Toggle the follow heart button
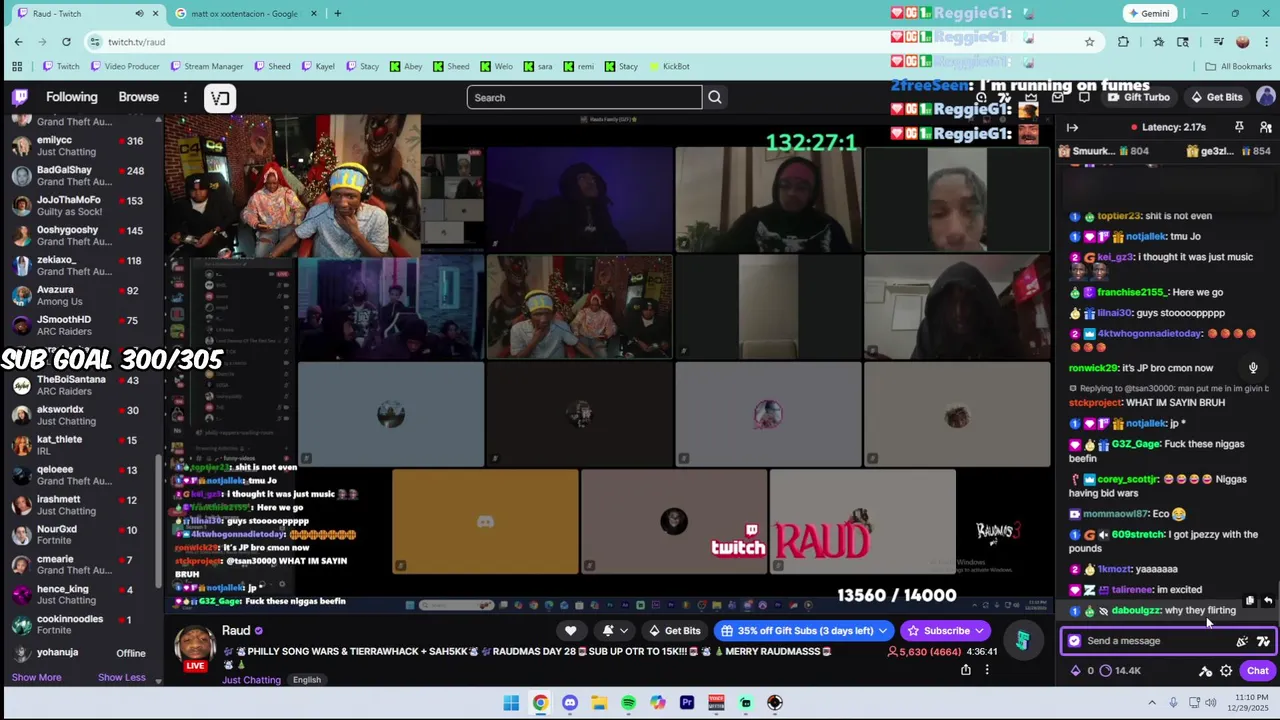 [570, 631]
